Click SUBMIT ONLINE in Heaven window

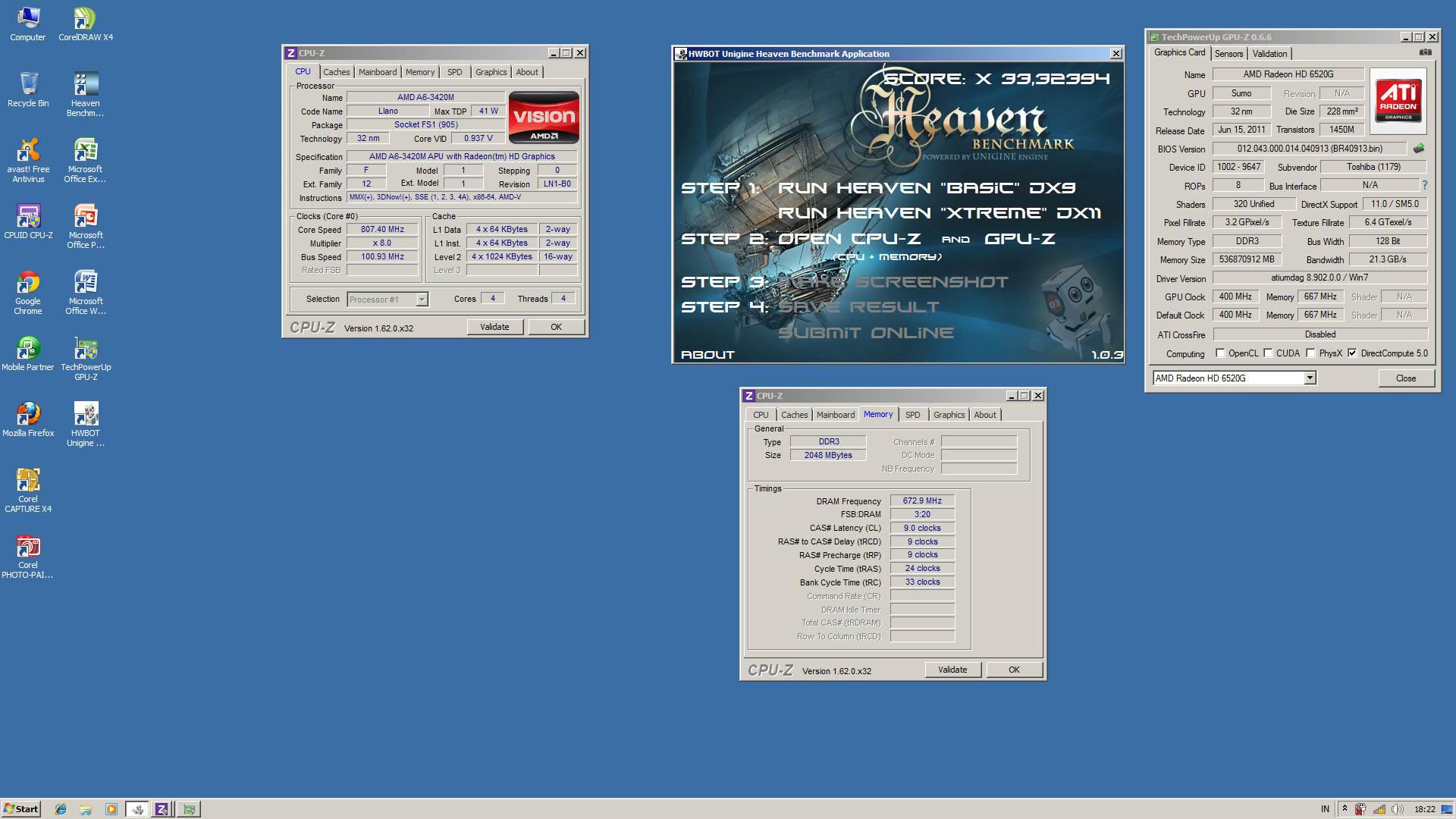[865, 333]
